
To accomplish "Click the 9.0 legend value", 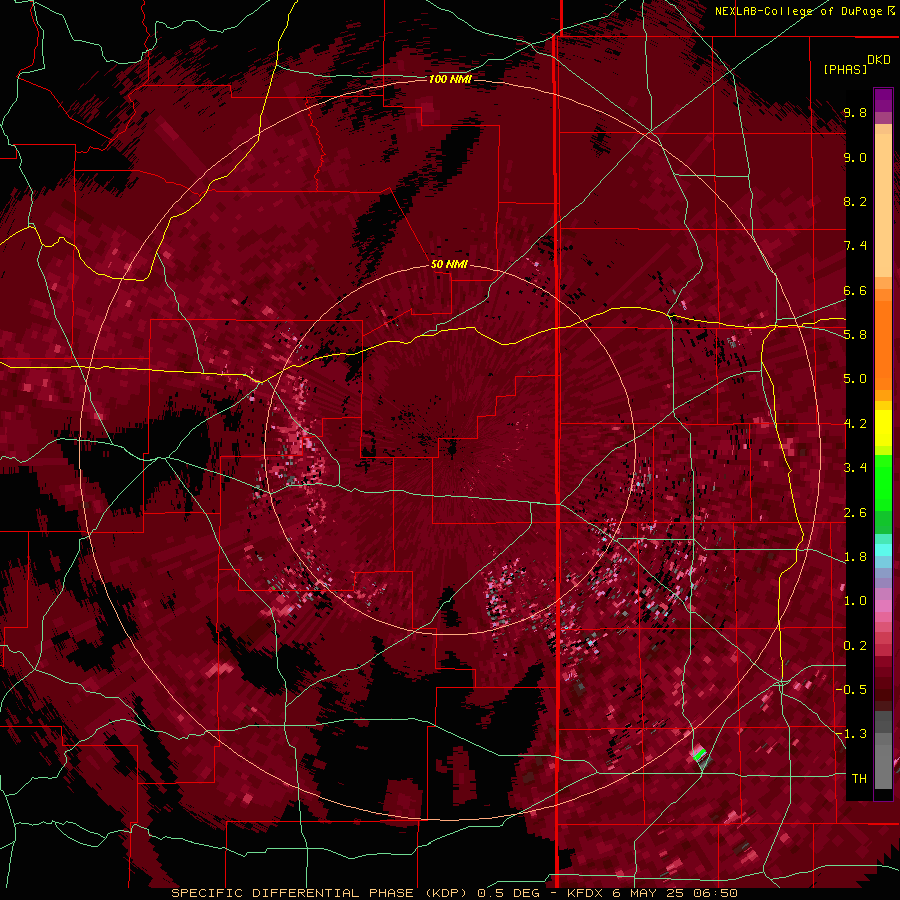I will coord(855,157).
